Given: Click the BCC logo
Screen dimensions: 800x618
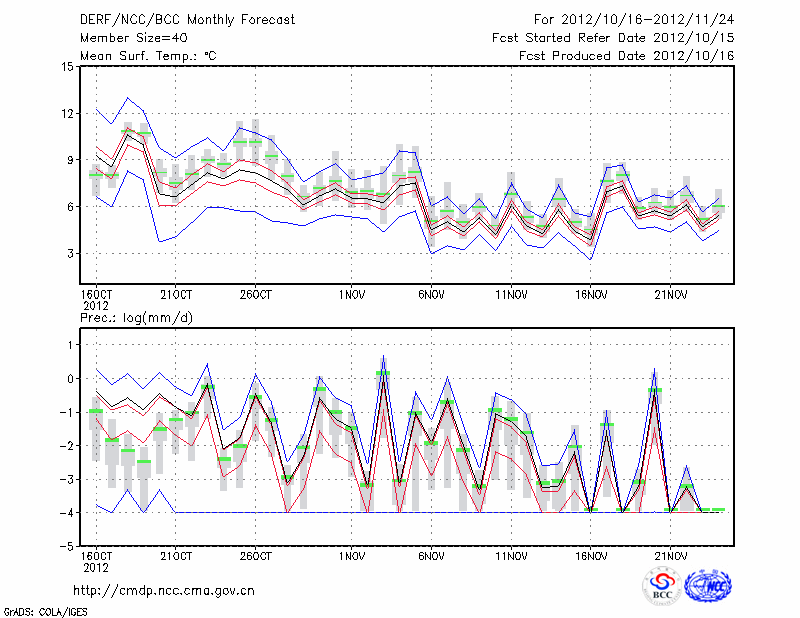Looking at the screenshot, I should coord(661,585).
